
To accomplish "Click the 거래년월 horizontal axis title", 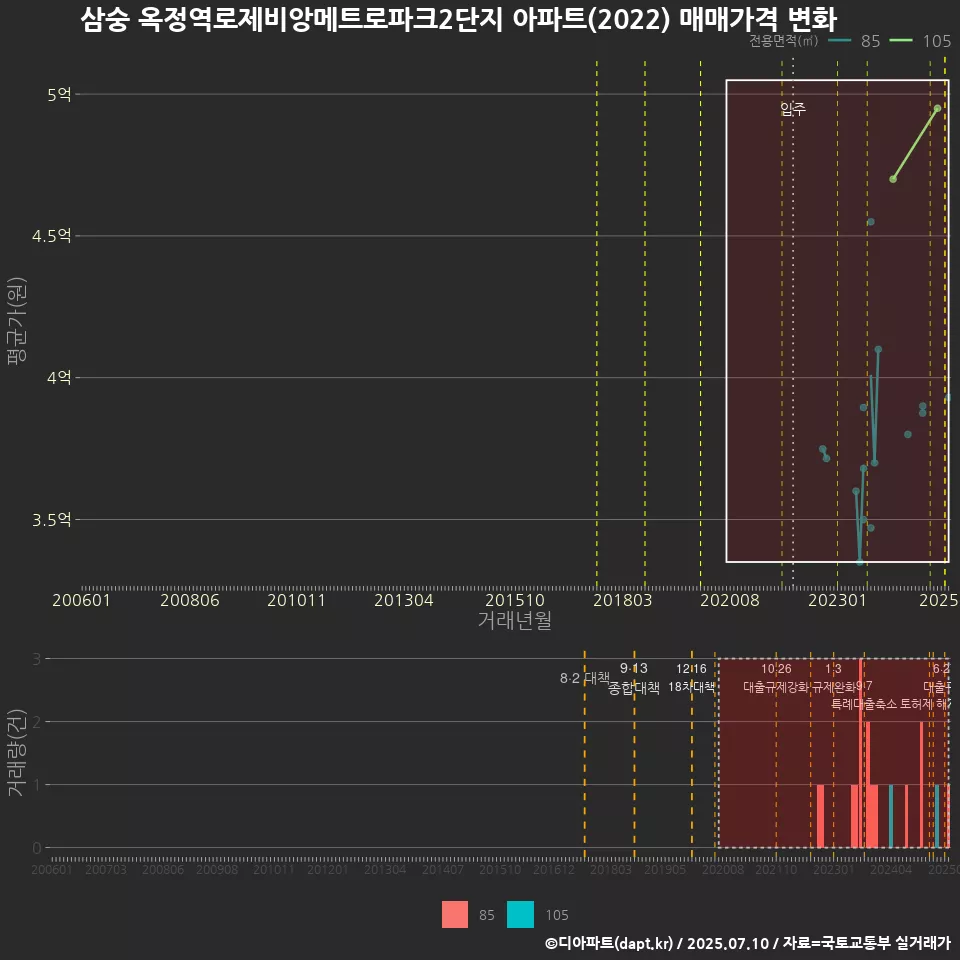I will [x=514, y=620].
